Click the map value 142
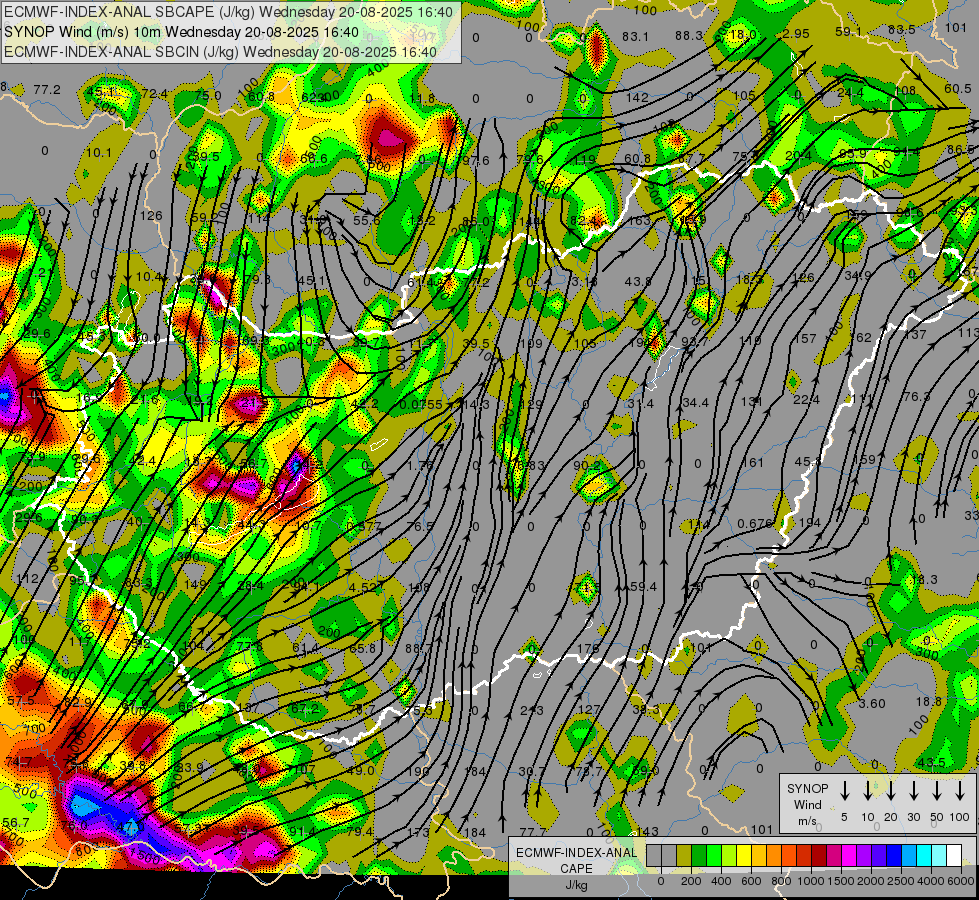Viewport: 979px width, 900px height. point(637,97)
